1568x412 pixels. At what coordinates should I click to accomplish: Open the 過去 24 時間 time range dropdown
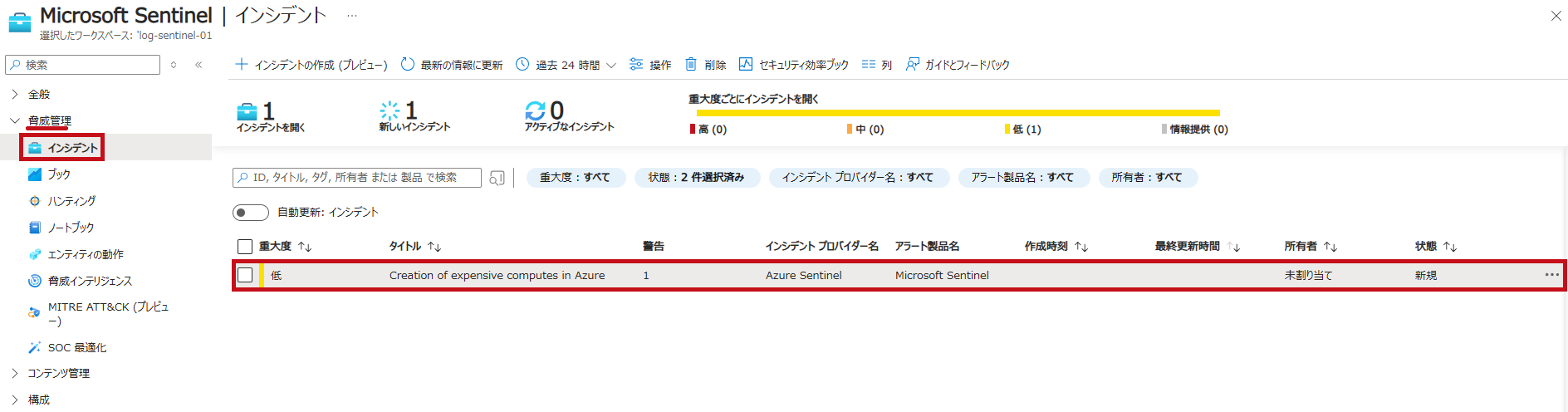(566, 65)
